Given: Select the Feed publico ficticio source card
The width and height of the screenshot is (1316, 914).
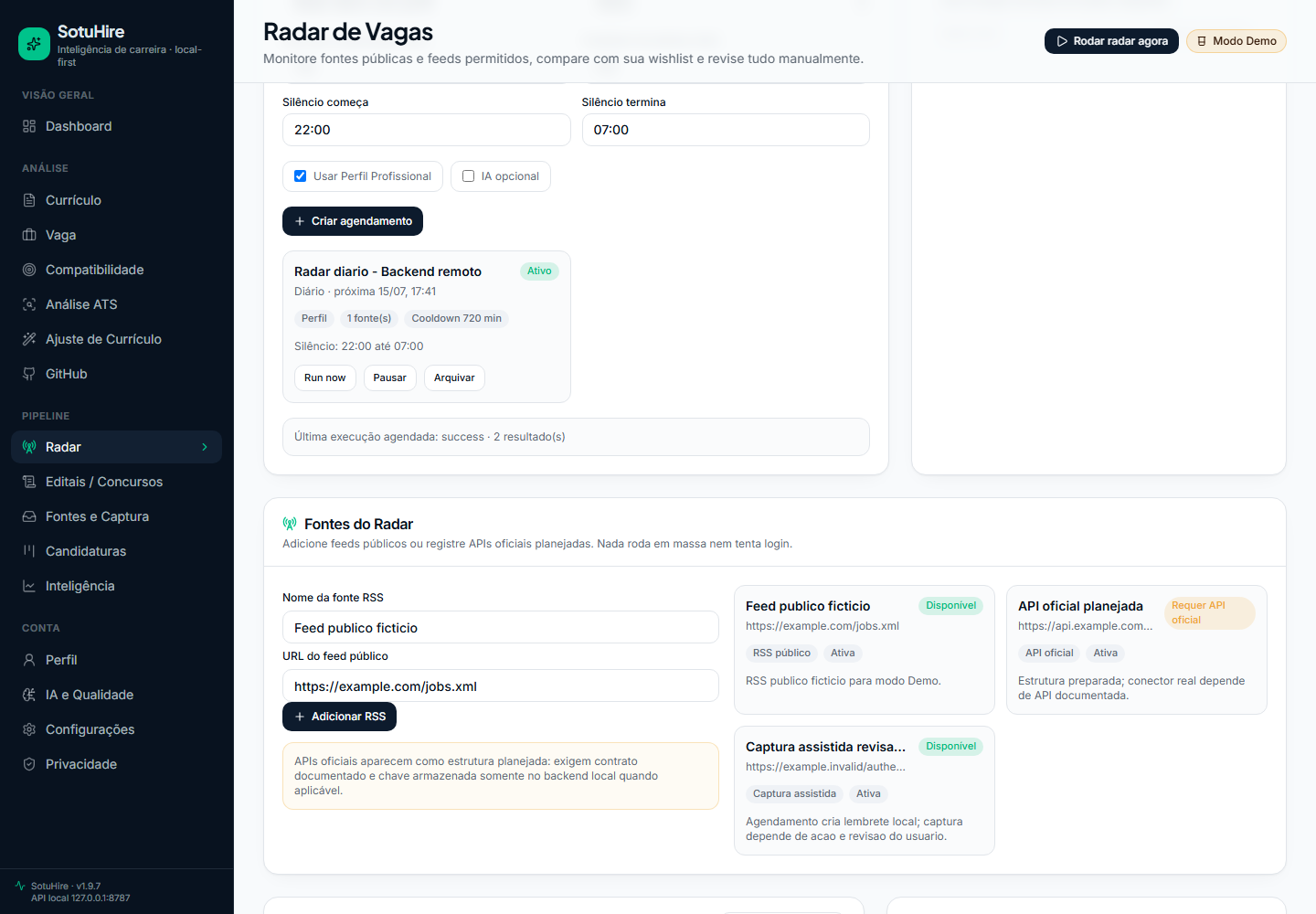Looking at the screenshot, I should click(865, 650).
